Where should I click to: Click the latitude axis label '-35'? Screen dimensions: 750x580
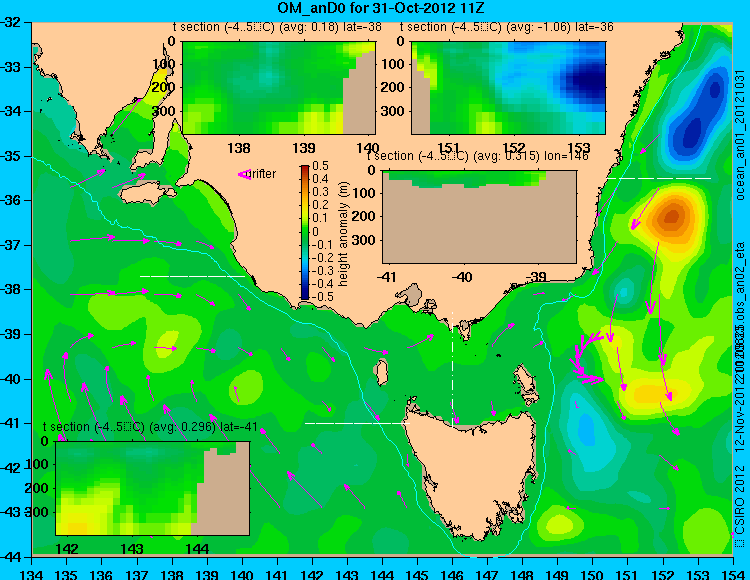point(11,156)
